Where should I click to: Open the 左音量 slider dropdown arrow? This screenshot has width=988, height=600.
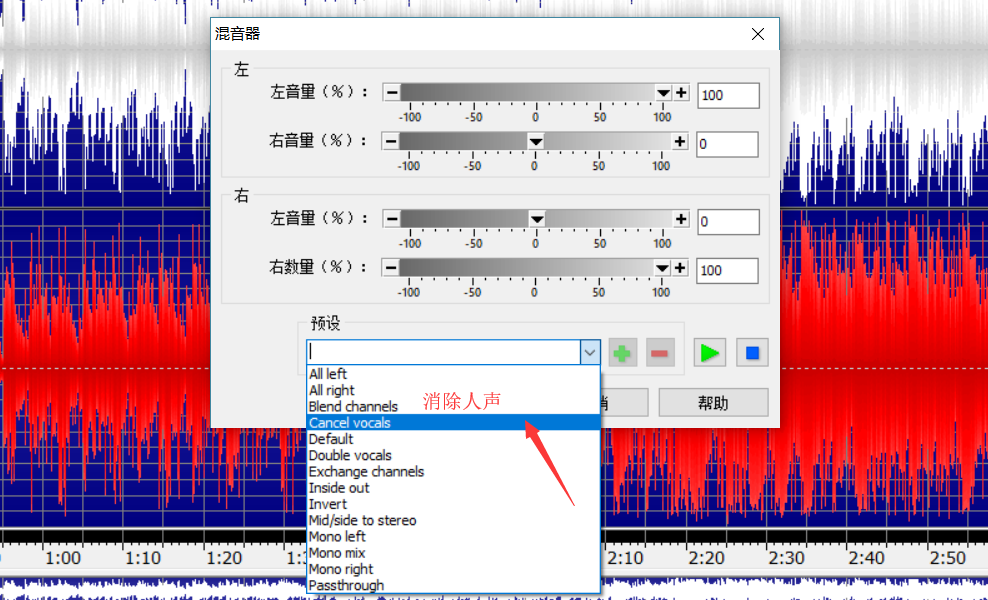click(x=663, y=91)
